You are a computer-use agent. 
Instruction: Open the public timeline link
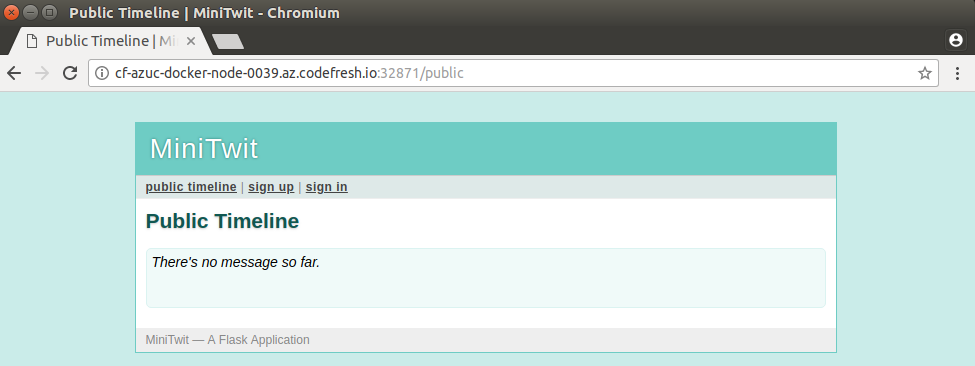pyautogui.click(x=191, y=187)
